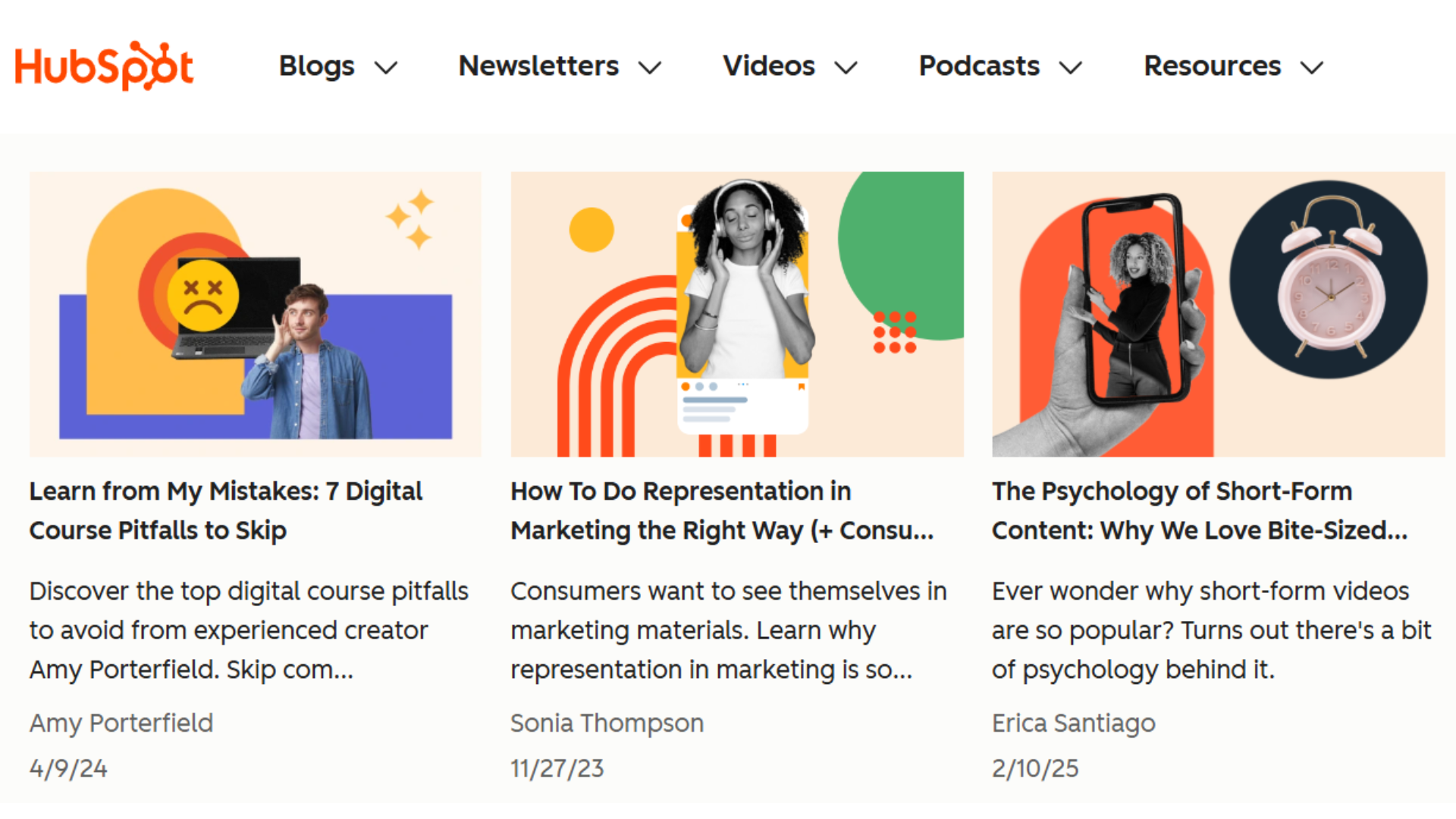Viewport: 1456px width, 819px height.
Task: Expand the Resources dropdown chevron
Action: tap(1311, 68)
